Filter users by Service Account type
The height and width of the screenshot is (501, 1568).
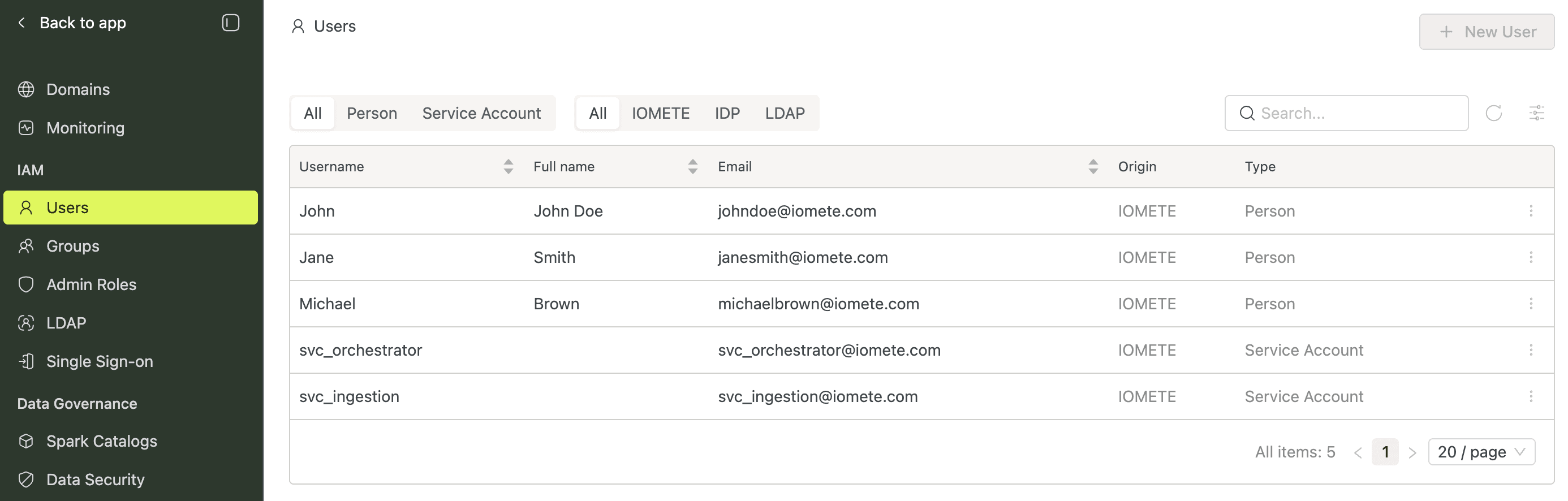click(481, 113)
